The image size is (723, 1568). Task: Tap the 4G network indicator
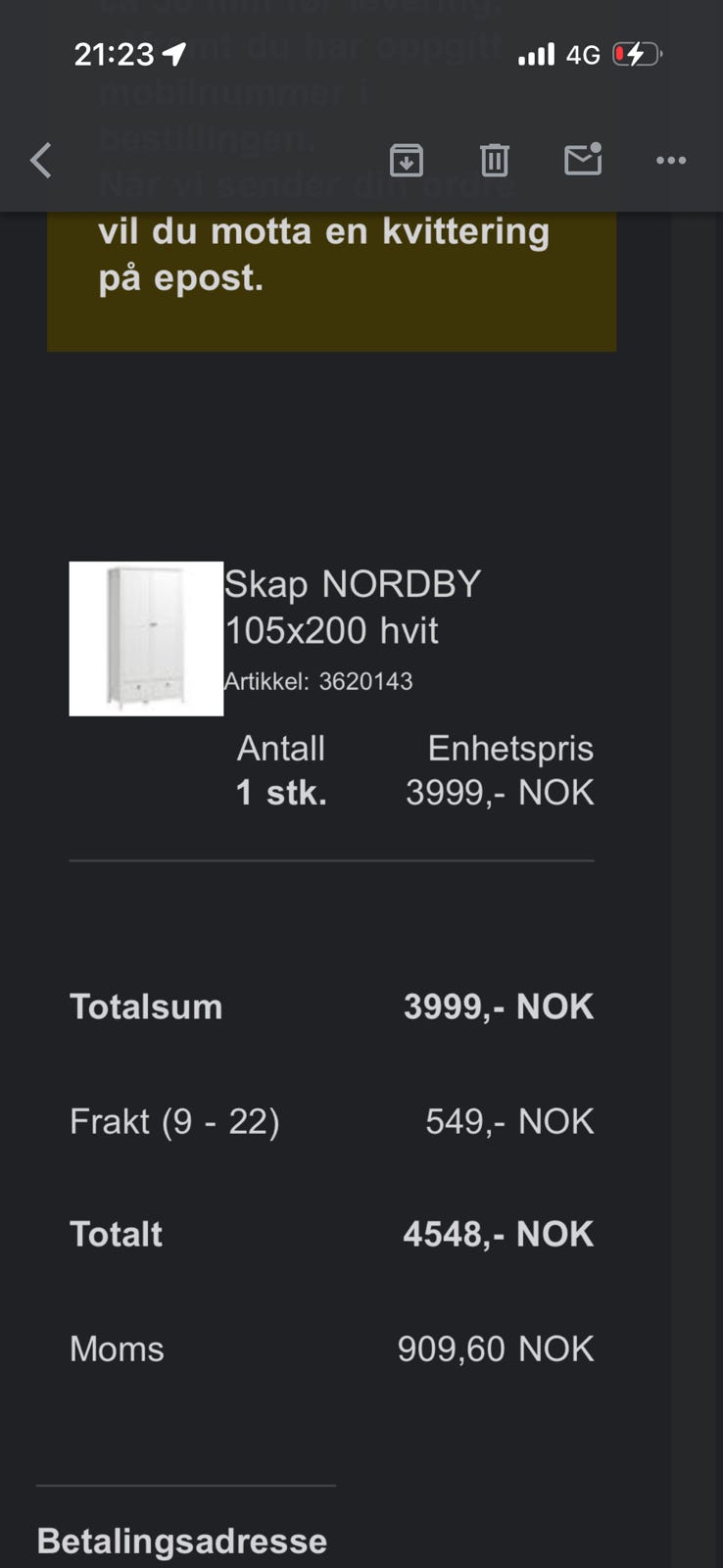coord(583,55)
